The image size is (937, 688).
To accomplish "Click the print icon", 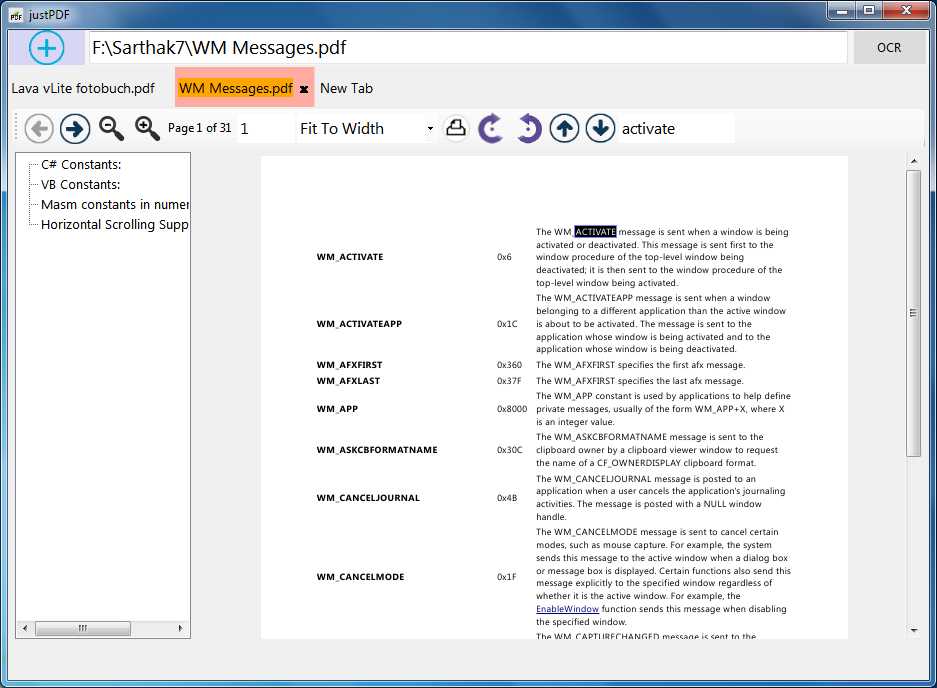I will tap(456, 128).
